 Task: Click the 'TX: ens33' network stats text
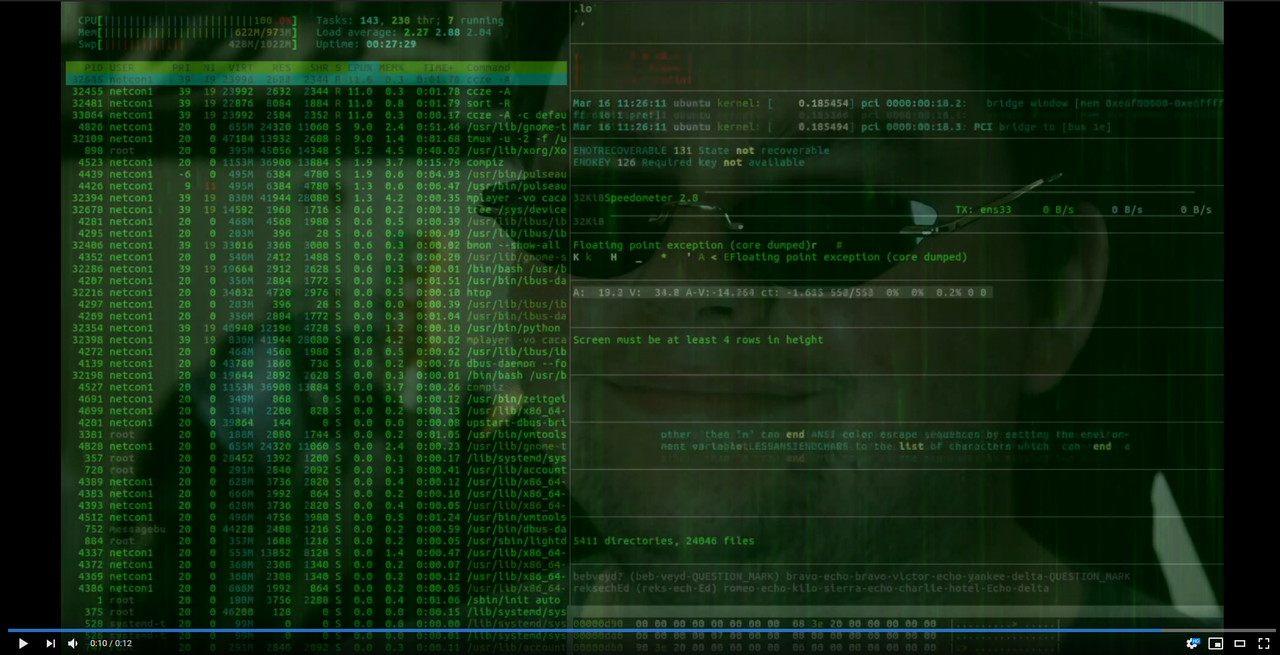983,210
